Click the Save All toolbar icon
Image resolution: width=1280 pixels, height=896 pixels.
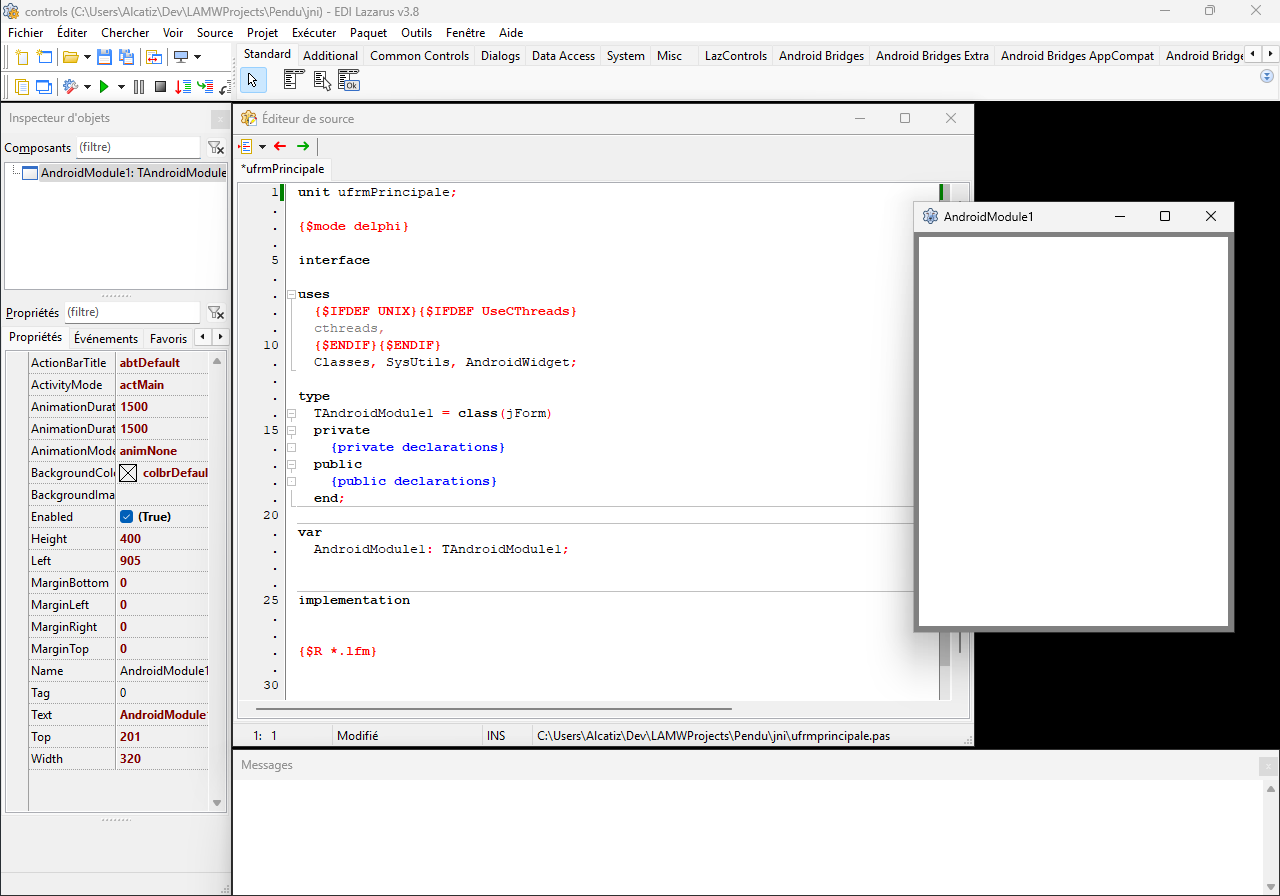click(126, 57)
